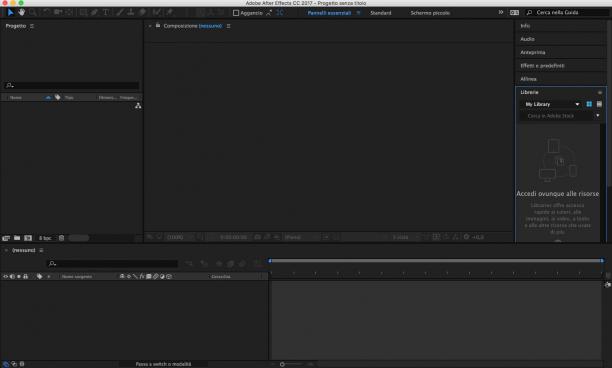Toggle the video eye column switch in timeline
This screenshot has width=612, height=368.
[x=5, y=276]
